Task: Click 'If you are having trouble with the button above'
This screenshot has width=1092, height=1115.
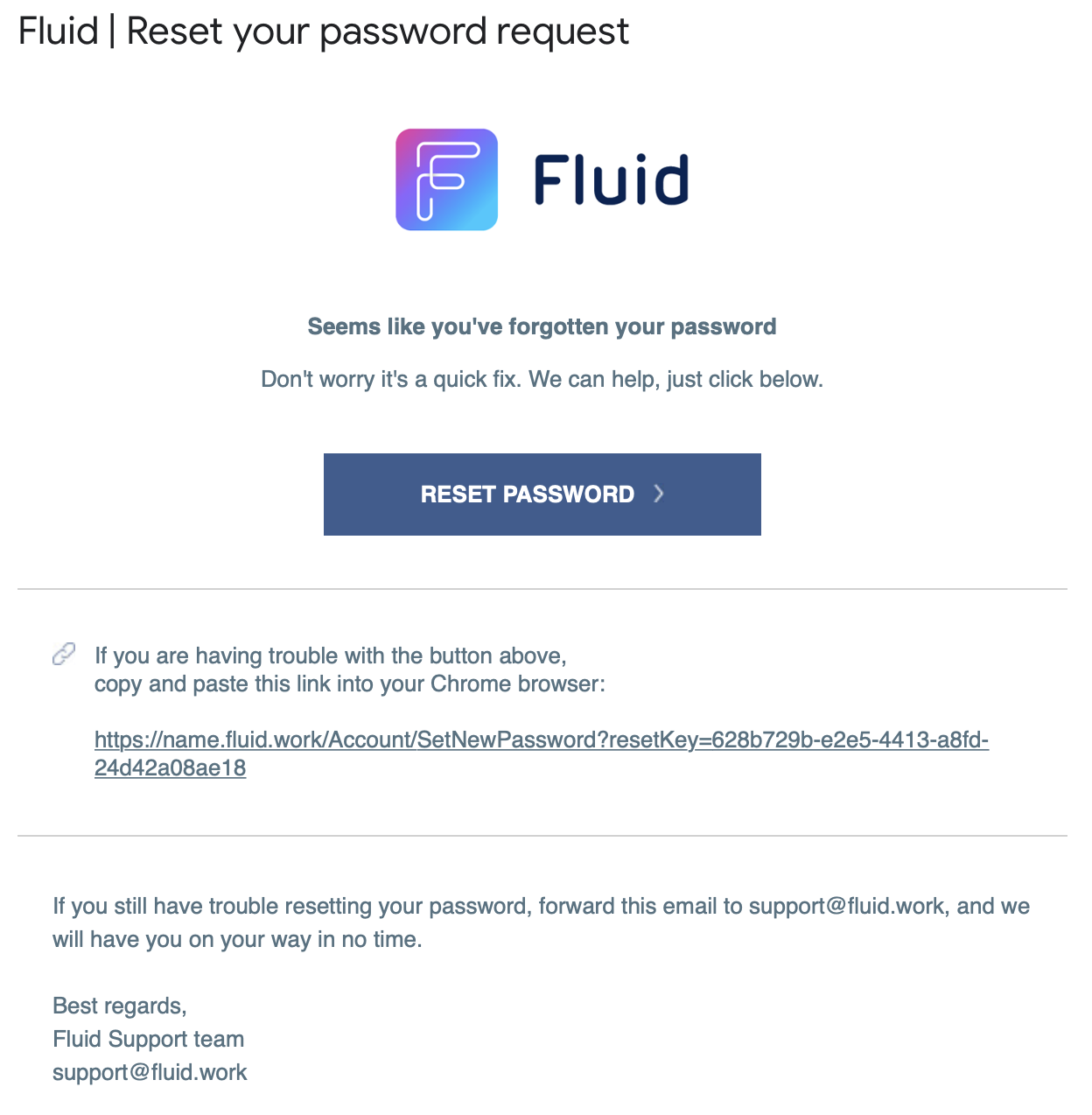Action: pos(330,656)
